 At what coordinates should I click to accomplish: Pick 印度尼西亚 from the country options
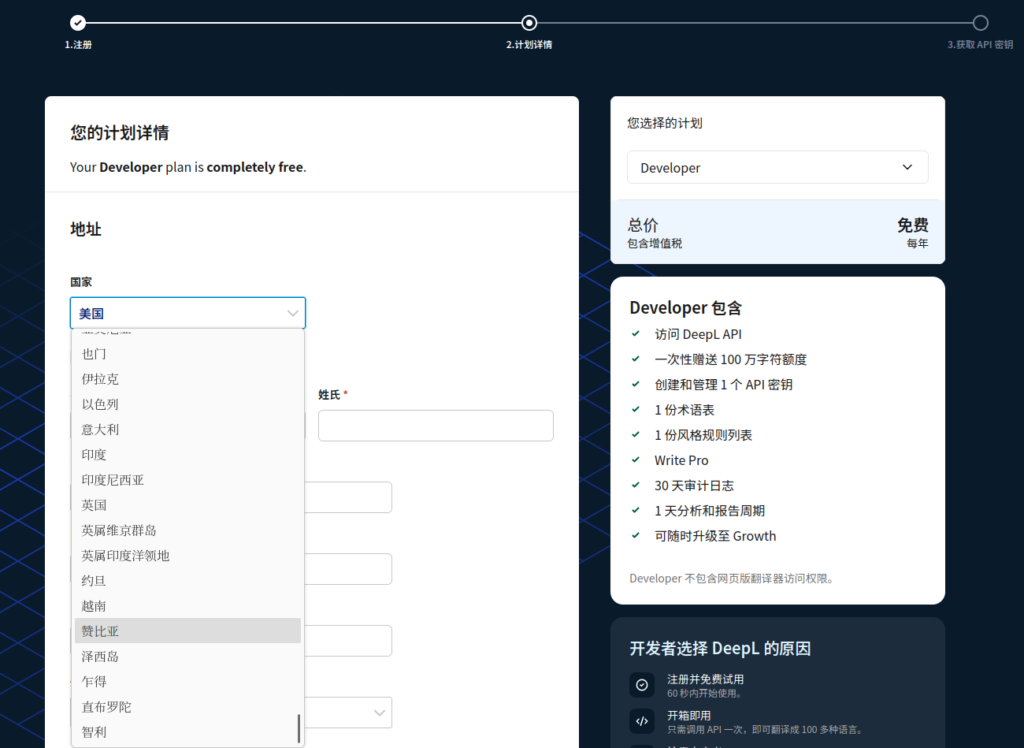[187, 480]
